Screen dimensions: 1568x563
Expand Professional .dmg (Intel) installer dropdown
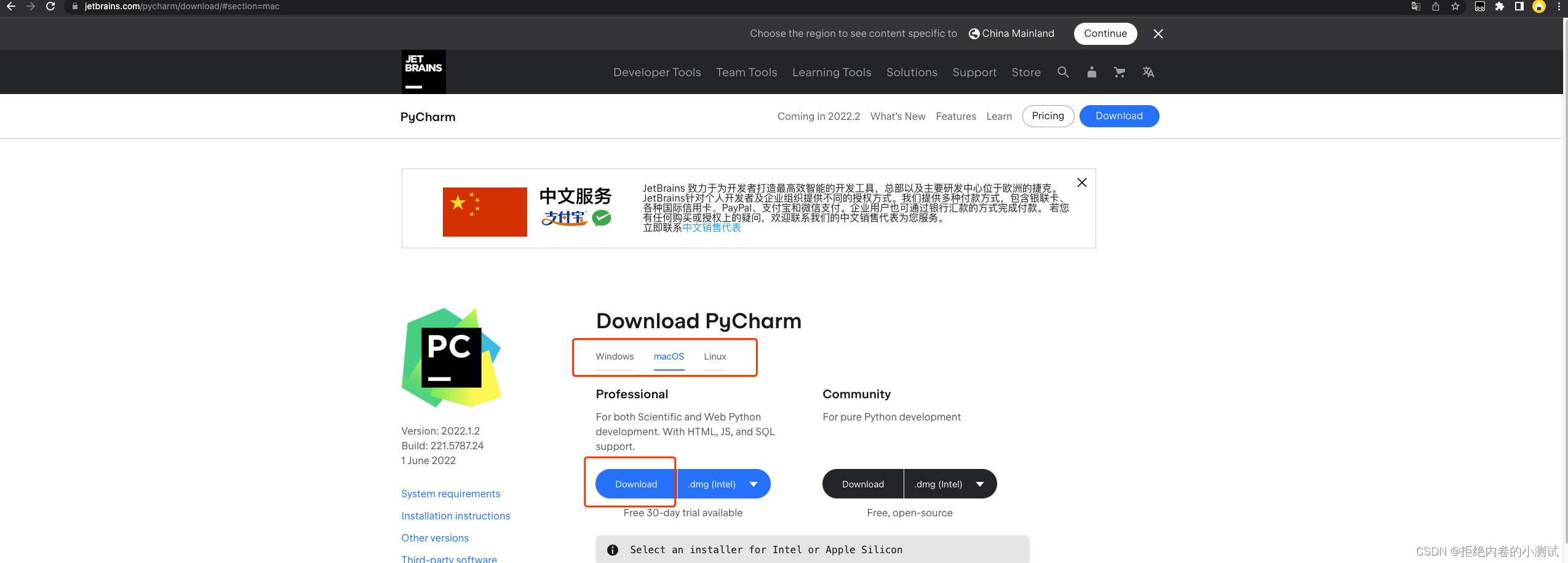pyautogui.click(x=724, y=484)
